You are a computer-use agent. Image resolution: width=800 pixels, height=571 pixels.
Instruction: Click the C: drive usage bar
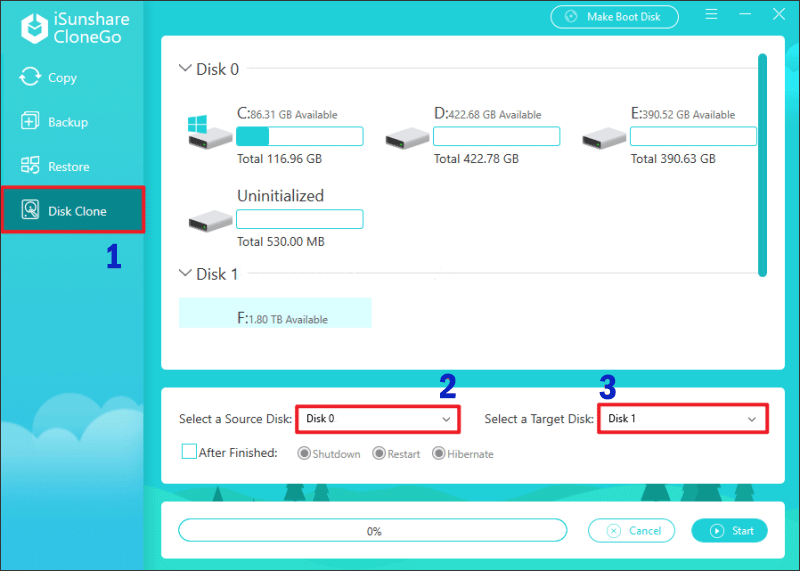(299, 136)
